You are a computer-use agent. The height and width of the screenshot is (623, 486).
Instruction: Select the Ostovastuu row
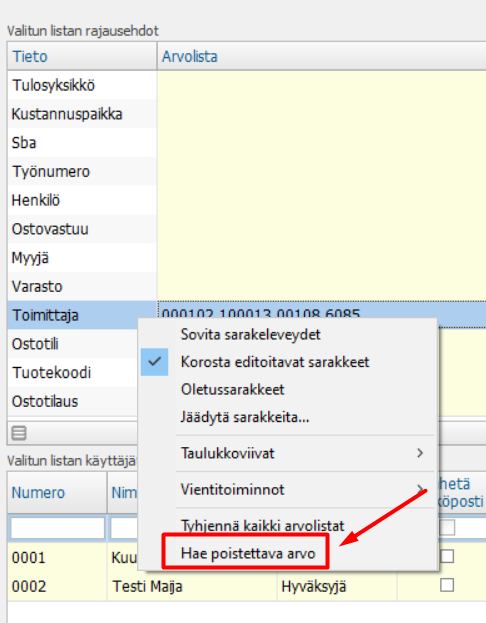[82, 229]
